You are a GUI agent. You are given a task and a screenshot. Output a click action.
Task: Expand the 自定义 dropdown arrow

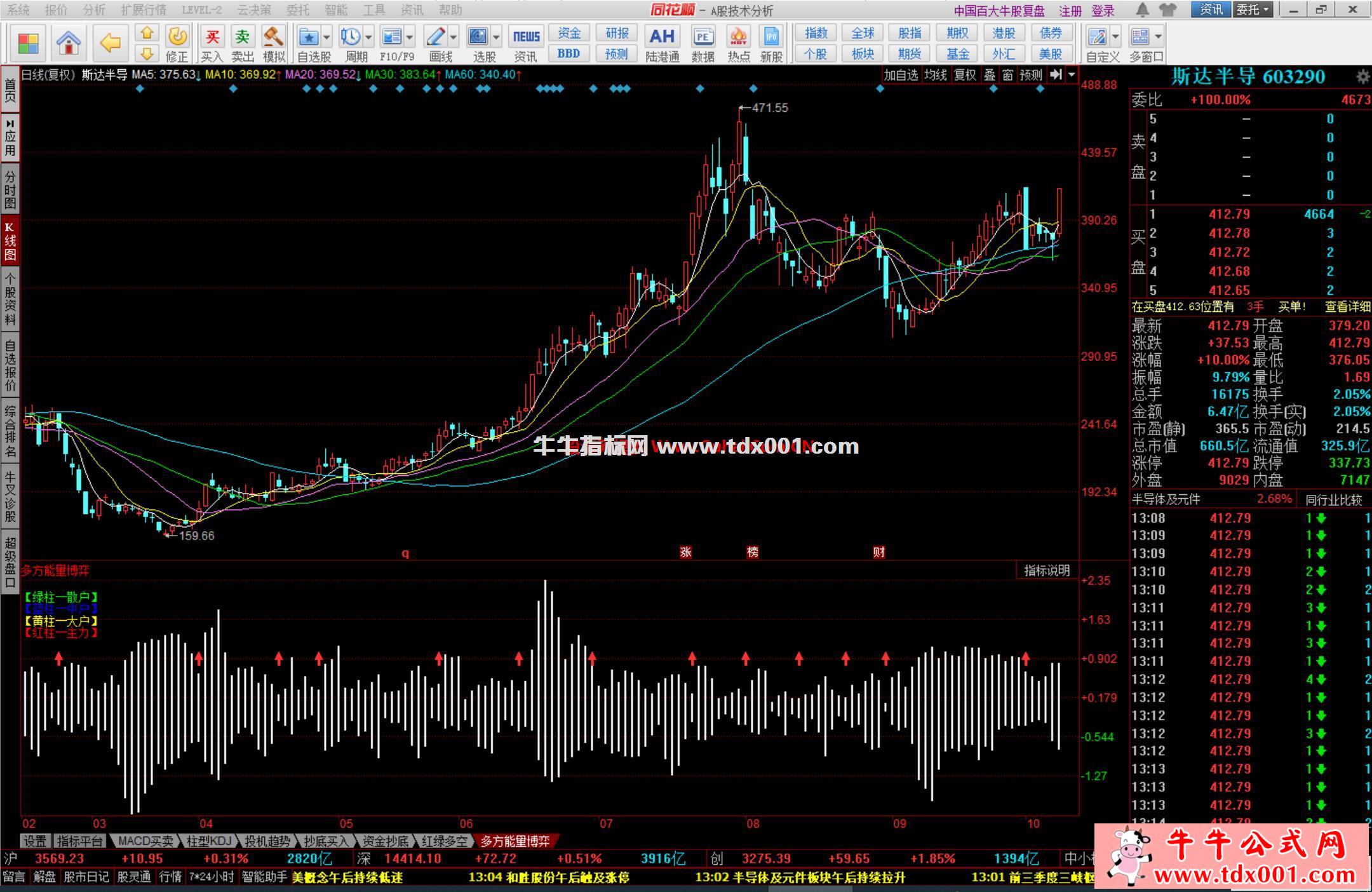pos(1116,37)
